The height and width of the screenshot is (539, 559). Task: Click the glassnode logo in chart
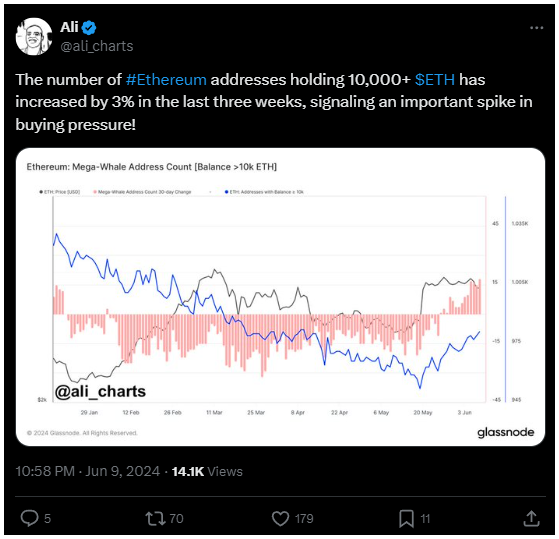pos(506,432)
